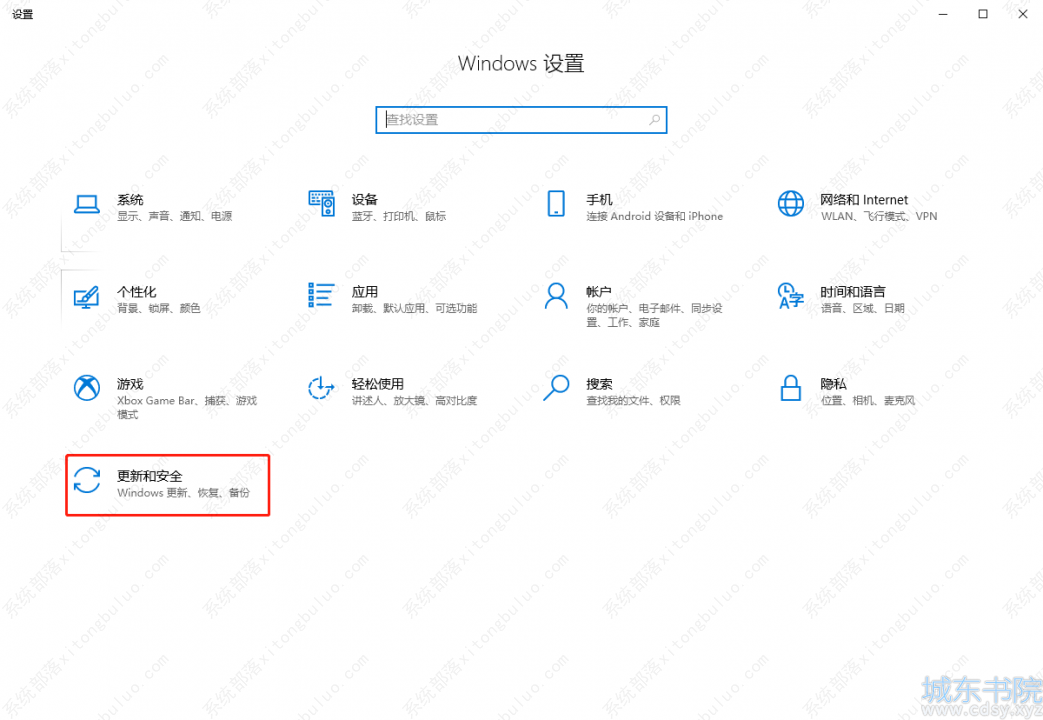The width and height of the screenshot is (1043, 720).
Task: Click the text 查找我的文件、权限
Action: [x=633, y=401]
